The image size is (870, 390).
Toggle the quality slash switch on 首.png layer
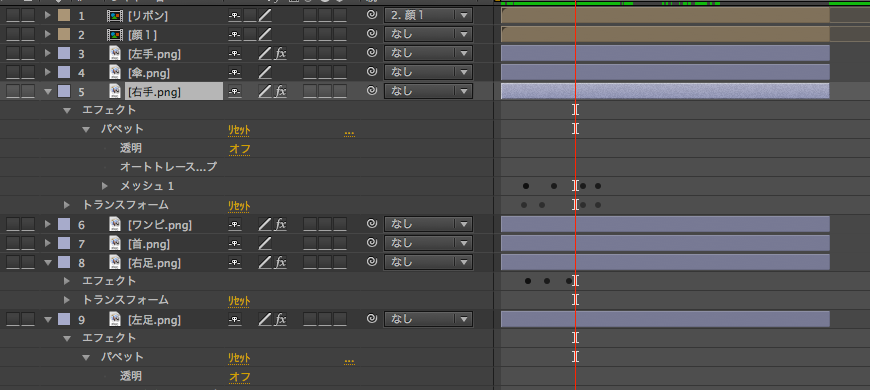coord(265,243)
